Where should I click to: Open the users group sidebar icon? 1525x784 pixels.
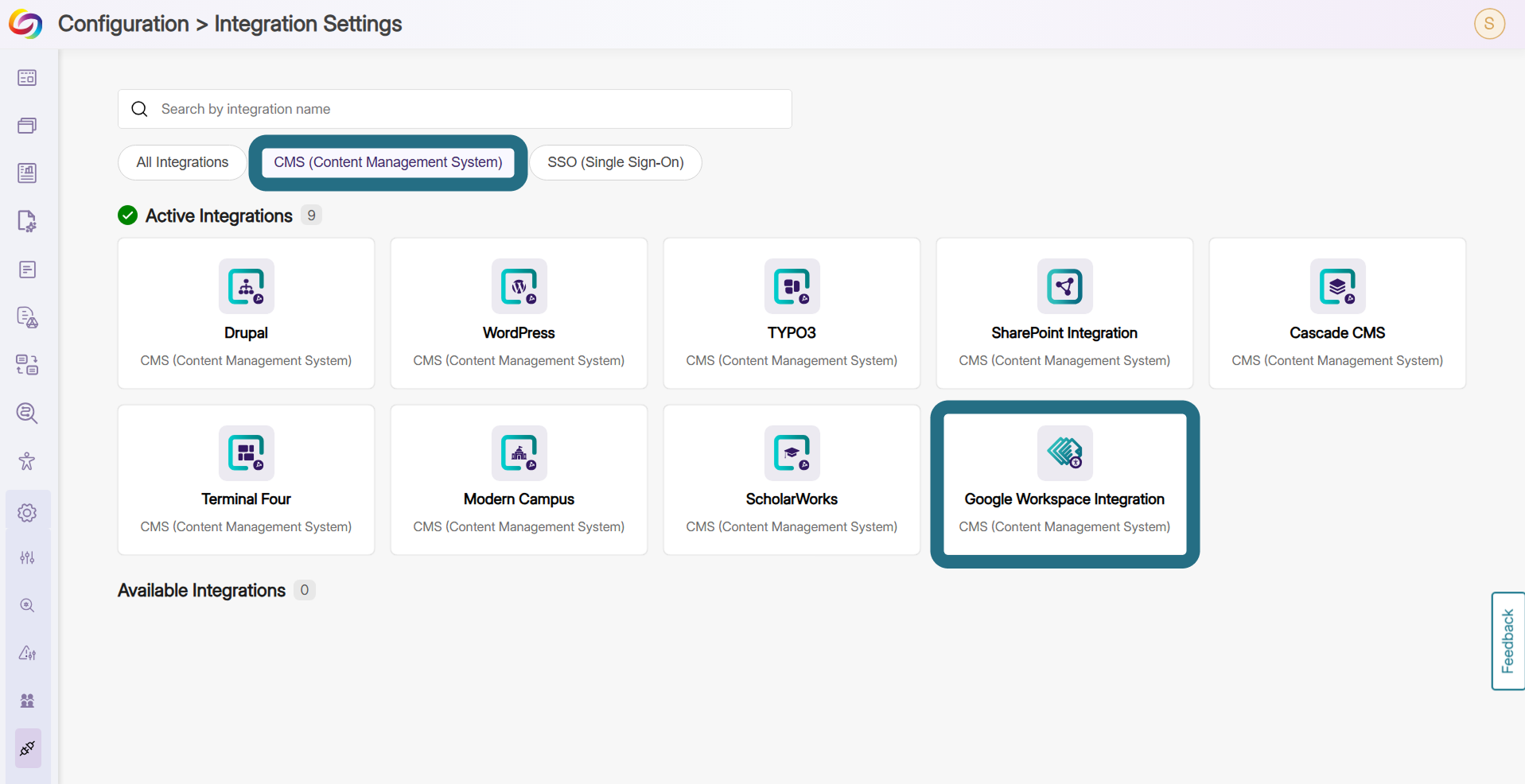point(27,701)
